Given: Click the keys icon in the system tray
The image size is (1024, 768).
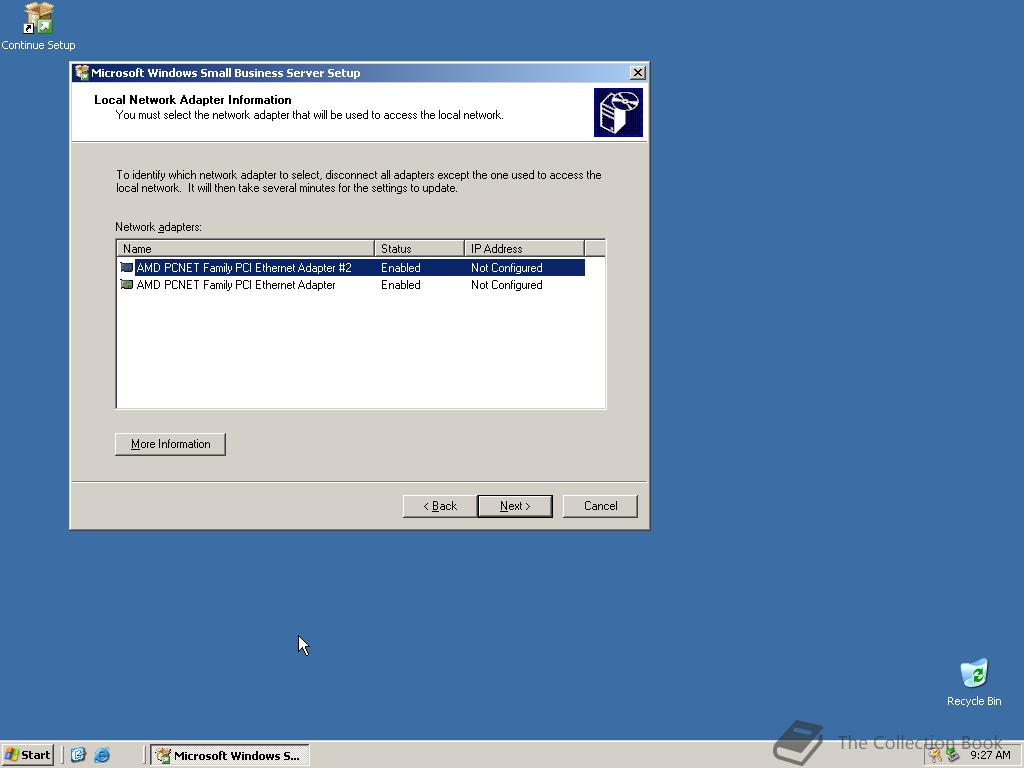Looking at the screenshot, I should click(936, 755).
